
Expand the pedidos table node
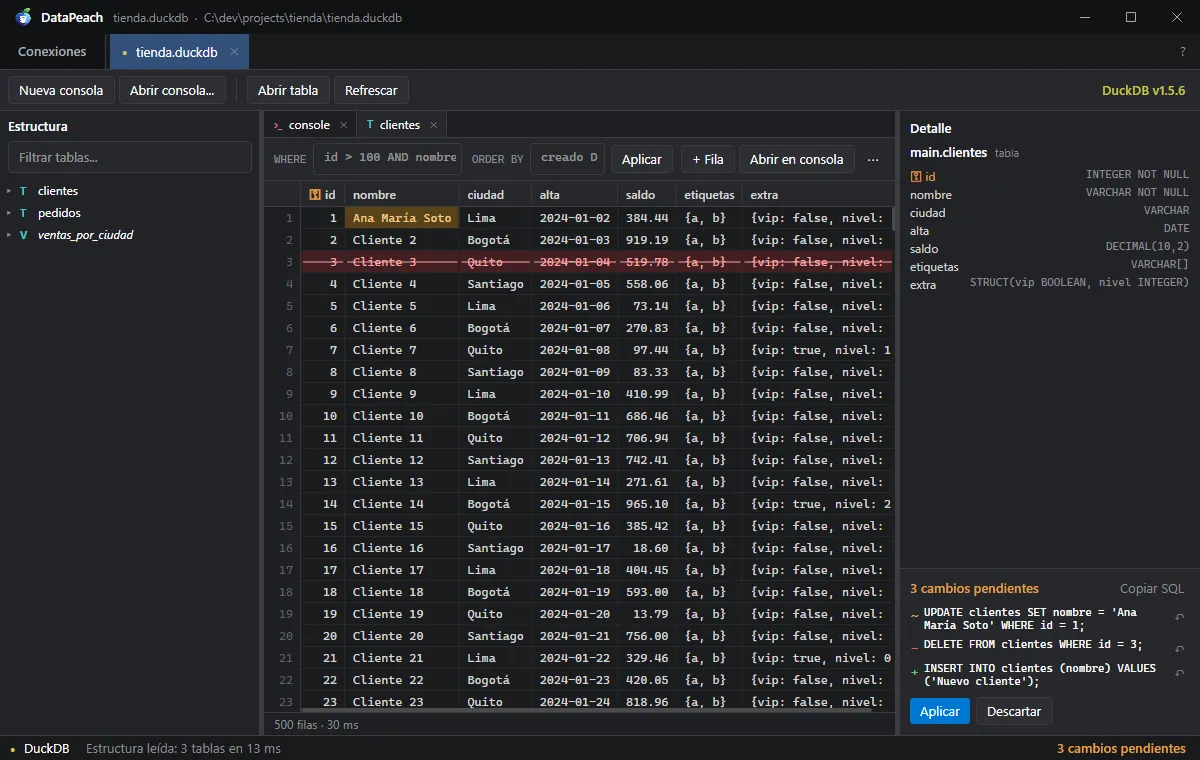pyautogui.click(x=9, y=213)
